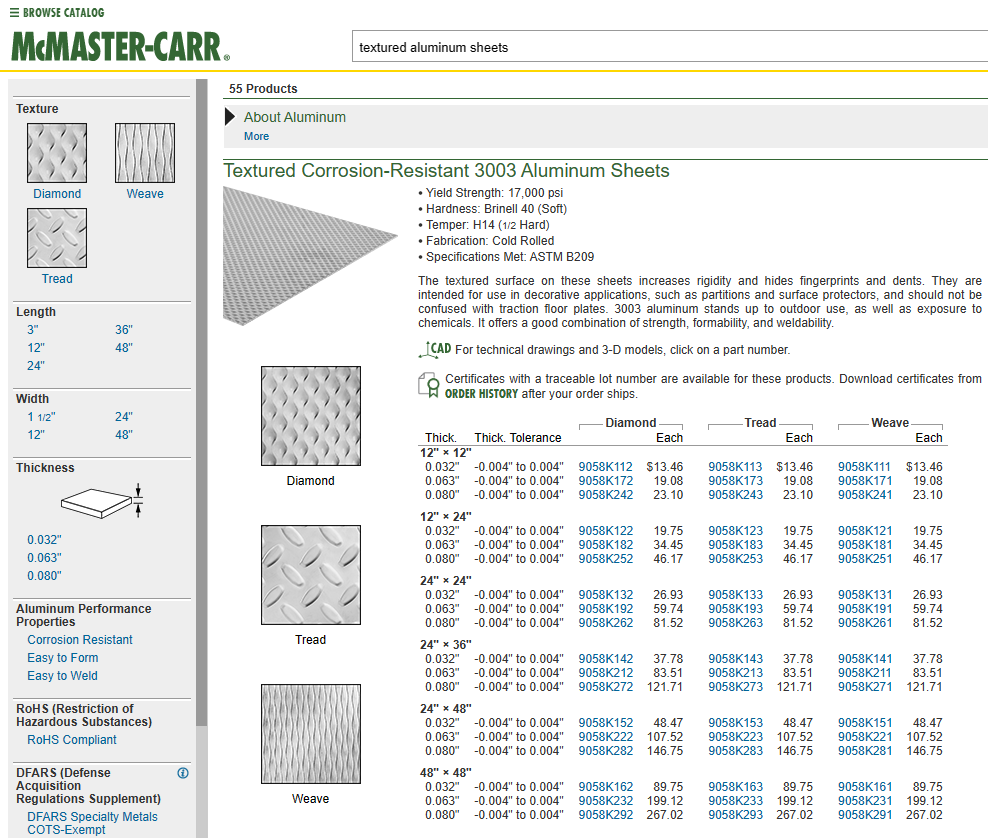Open the DFARS info icon
Screen dimensions: 988x838
(183, 773)
